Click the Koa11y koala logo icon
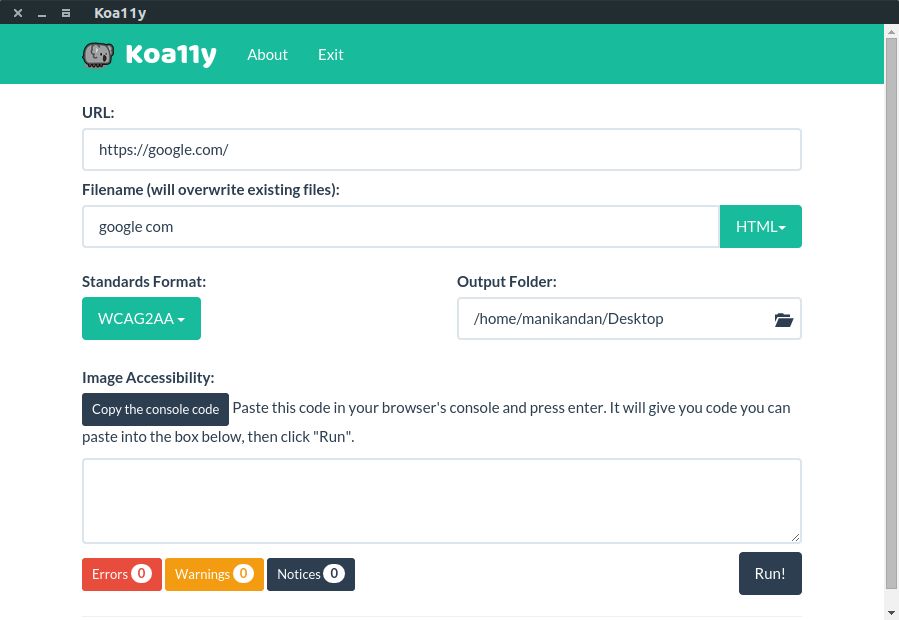 pos(98,55)
